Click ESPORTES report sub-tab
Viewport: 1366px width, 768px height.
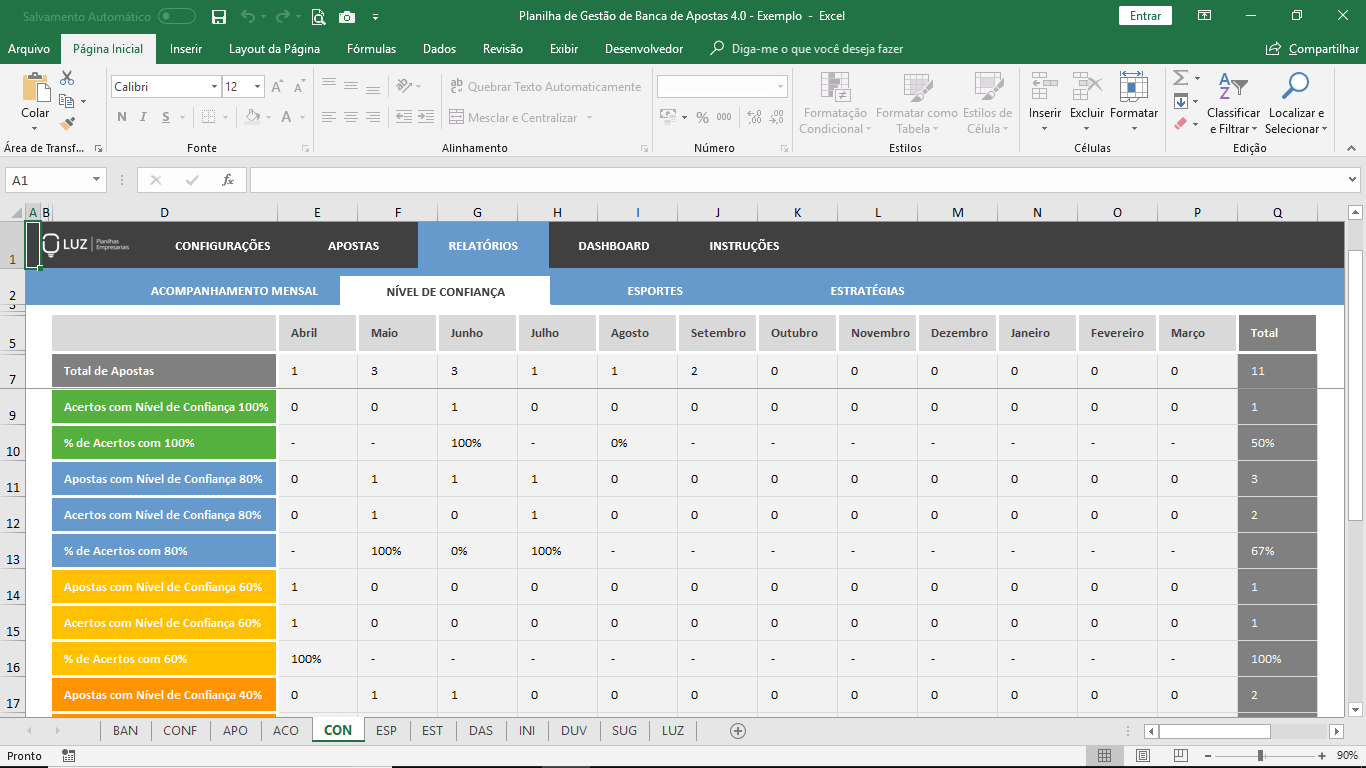point(655,291)
